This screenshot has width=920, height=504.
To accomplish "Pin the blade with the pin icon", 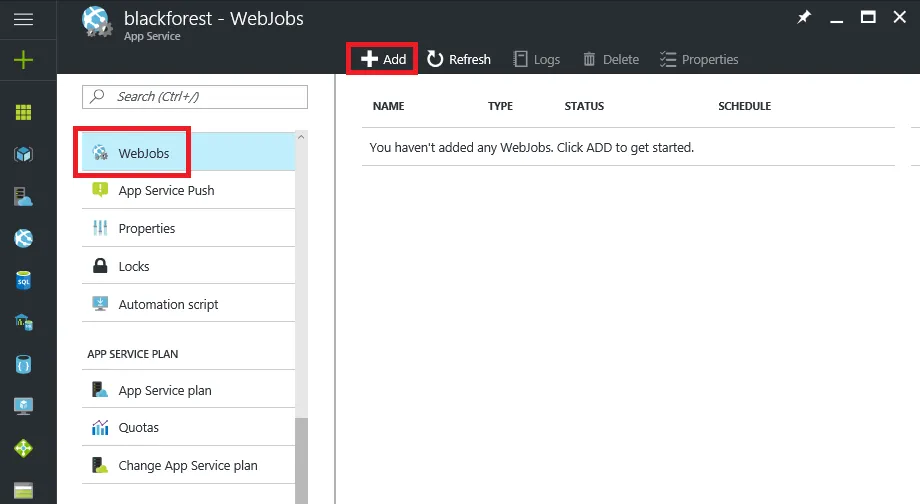I will point(804,18).
